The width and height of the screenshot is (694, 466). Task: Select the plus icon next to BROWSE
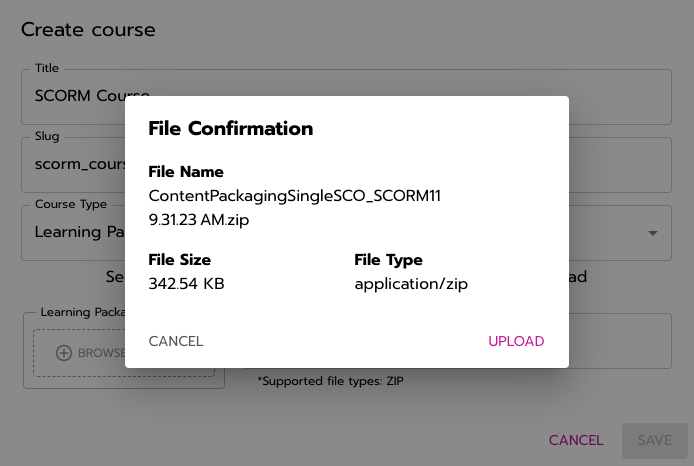pyautogui.click(x=64, y=353)
